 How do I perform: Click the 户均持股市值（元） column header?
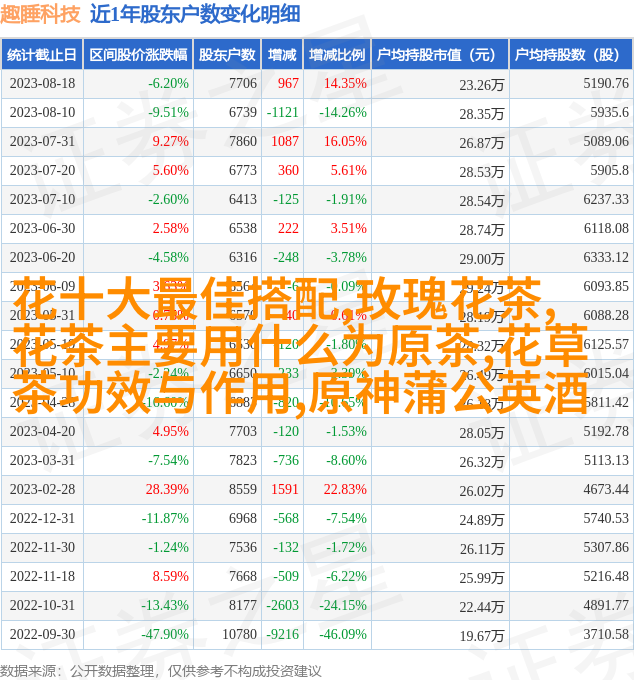click(438, 55)
